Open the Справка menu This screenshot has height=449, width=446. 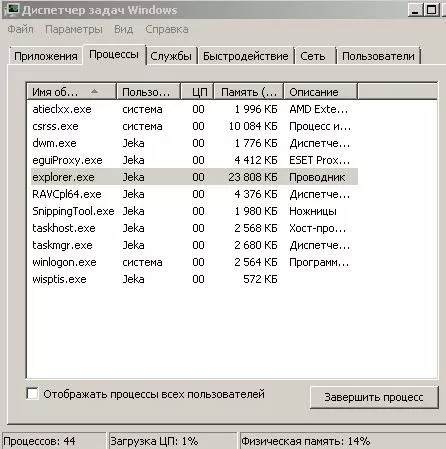pos(167,29)
